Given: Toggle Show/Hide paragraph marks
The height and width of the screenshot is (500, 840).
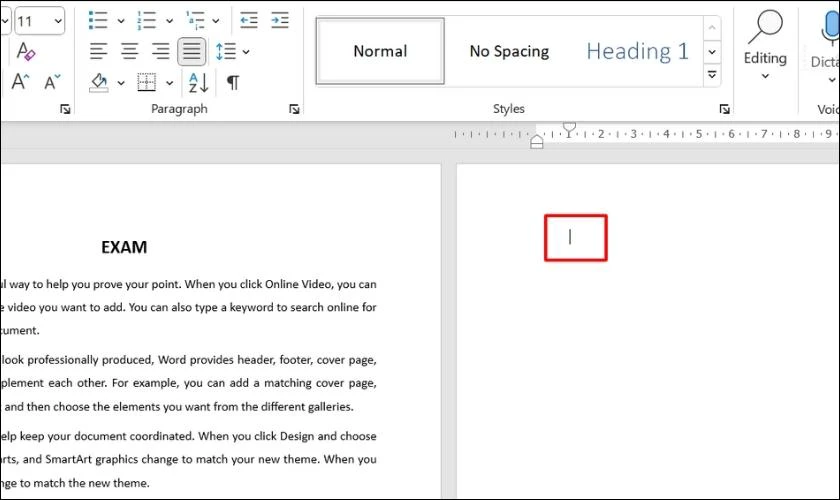Looking at the screenshot, I should (x=233, y=83).
